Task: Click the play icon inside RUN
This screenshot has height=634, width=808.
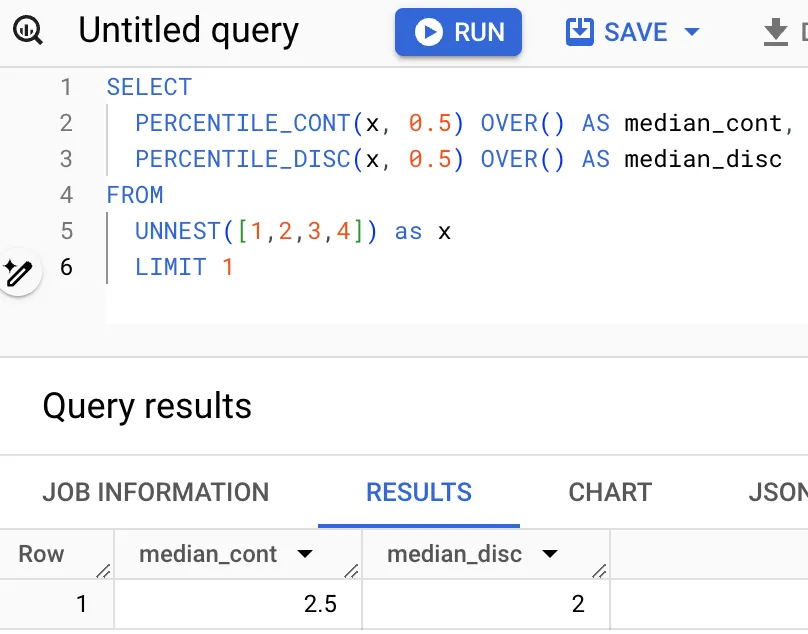Action: (428, 31)
